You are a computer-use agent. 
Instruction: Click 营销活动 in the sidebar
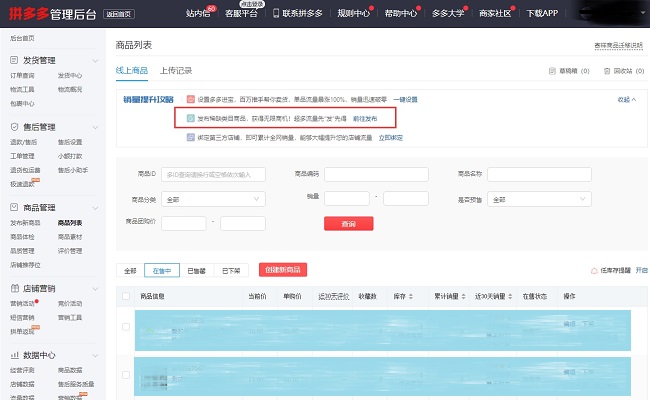coord(22,304)
